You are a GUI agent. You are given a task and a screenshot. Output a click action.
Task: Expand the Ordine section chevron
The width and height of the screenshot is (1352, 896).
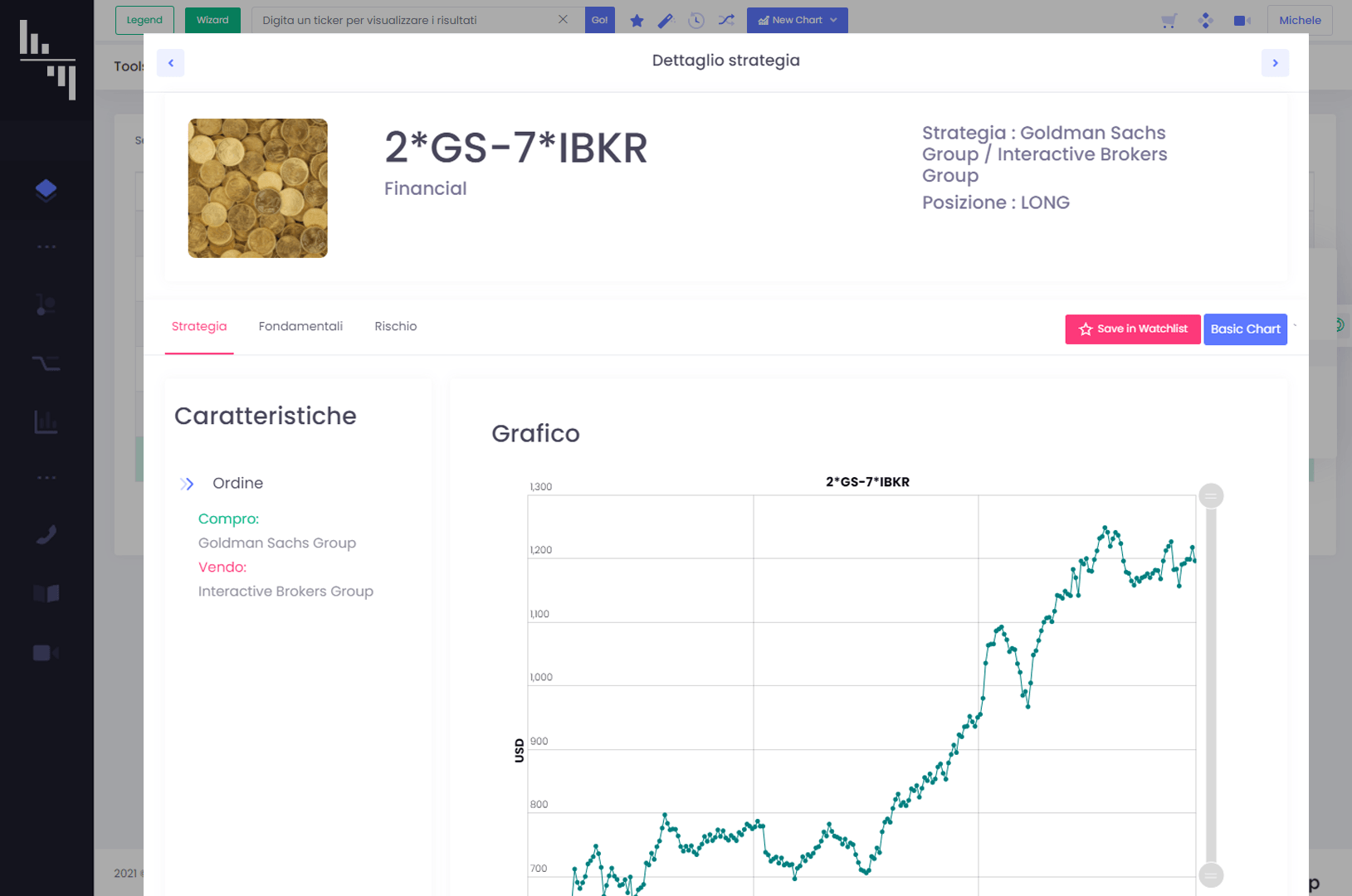187,484
